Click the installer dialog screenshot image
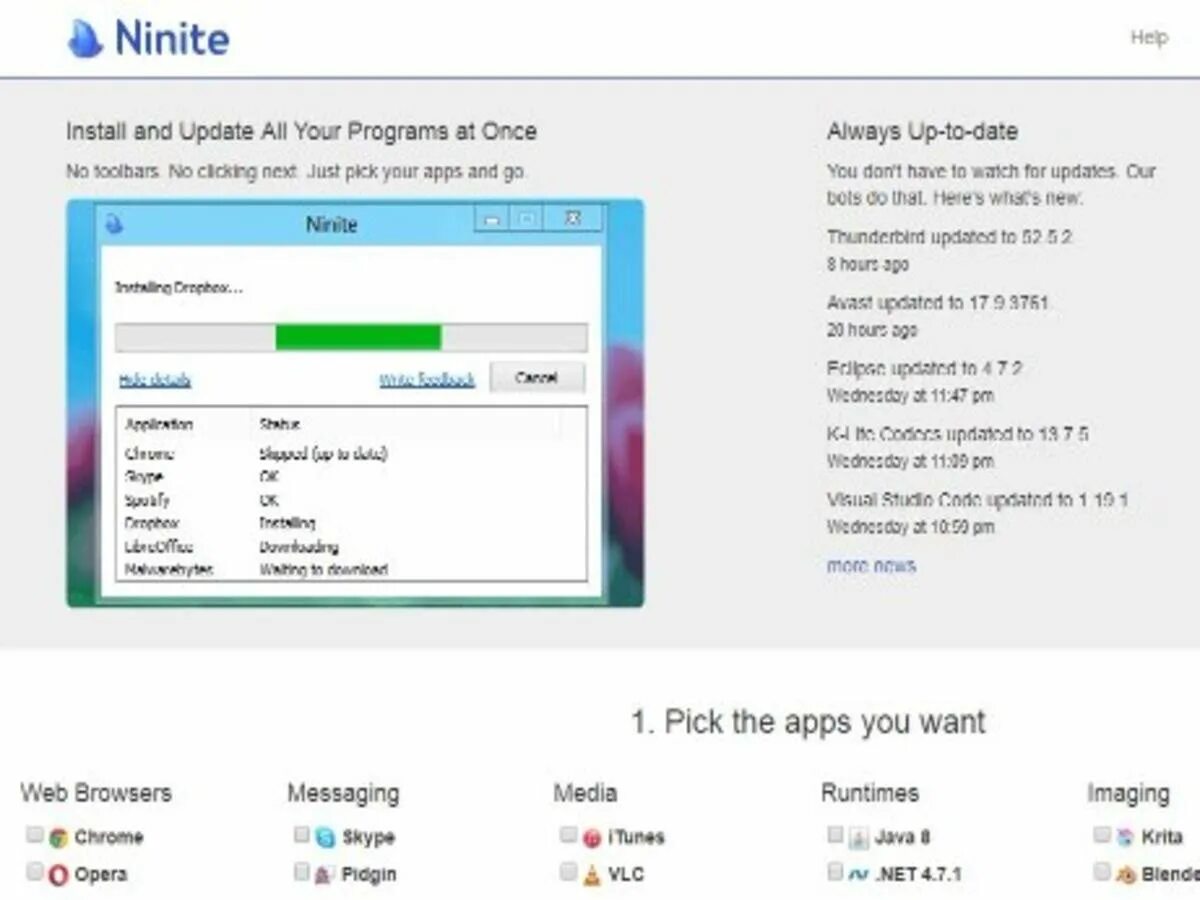1200x900 pixels. (355, 403)
